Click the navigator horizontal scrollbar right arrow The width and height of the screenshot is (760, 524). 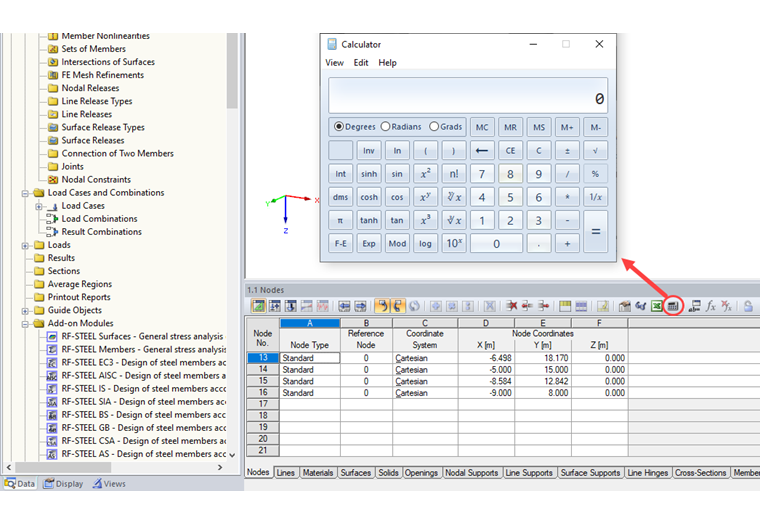tap(220, 467)
